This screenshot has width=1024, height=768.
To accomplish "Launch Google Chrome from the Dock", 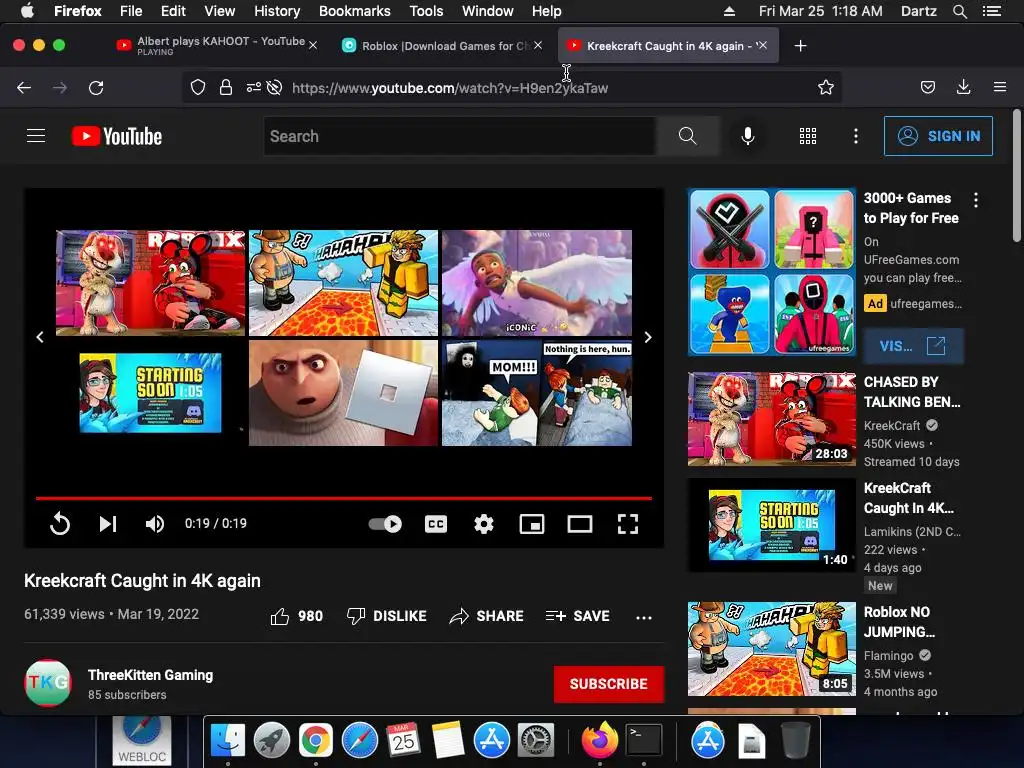I will [x=315, y=741].
